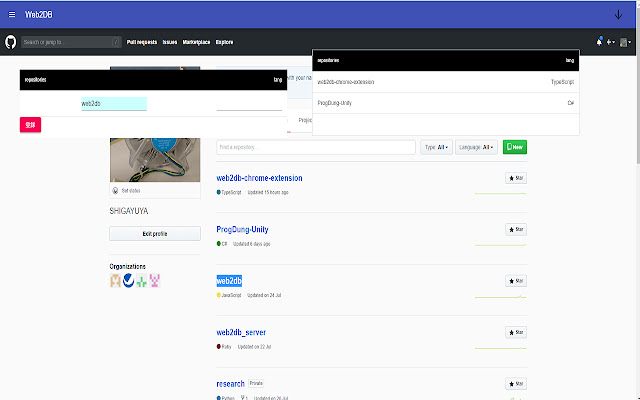Star the ProgDung-Unity repository
This screenshot has height=400, width=640.
click(x=516, y=229)
